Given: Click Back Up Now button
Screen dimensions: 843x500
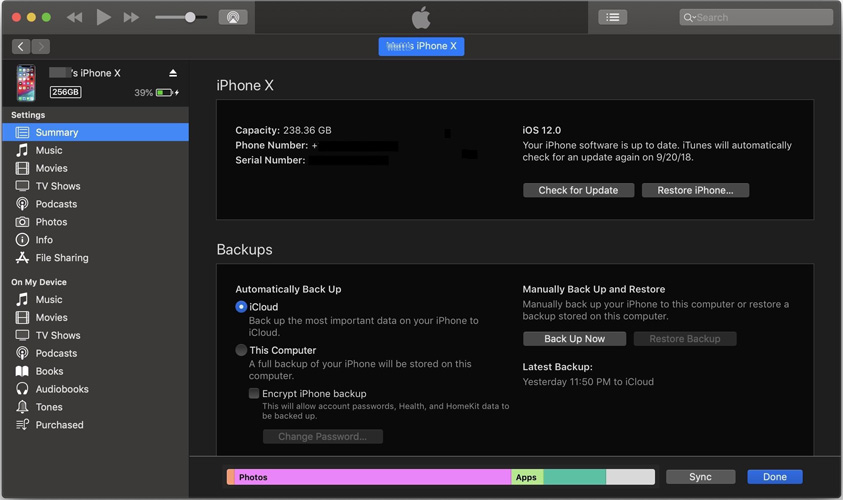Looking at the screenshot, I should coord(574,339).
